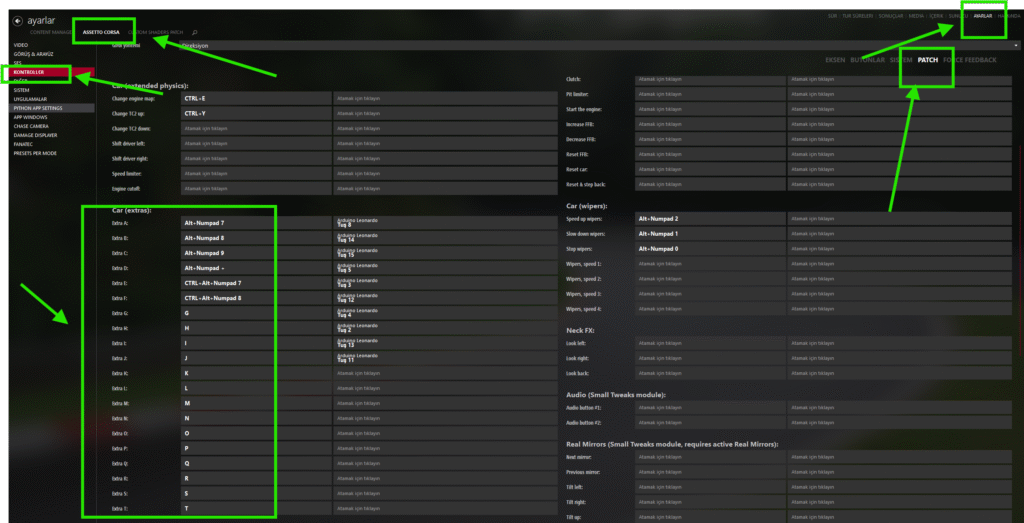Assign the empty slot beside CTRL+E engine map
The height and width of the screenshot is (523, 1024).
[445, 98]
